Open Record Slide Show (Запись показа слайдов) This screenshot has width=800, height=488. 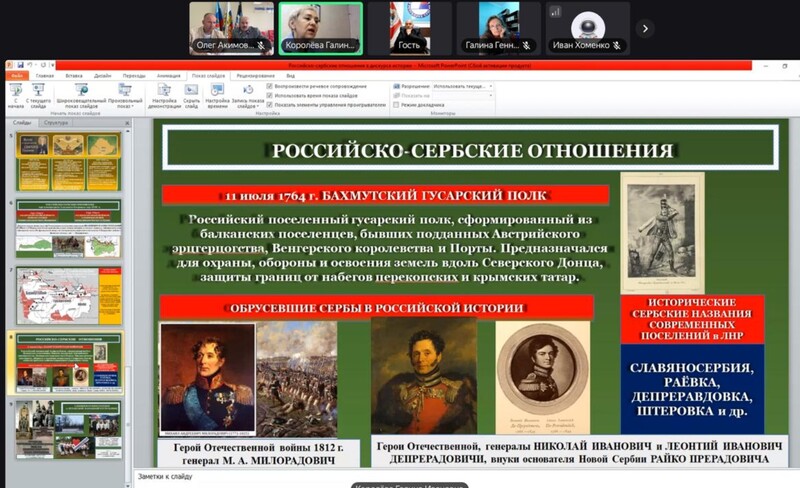[x=248, y=96]
